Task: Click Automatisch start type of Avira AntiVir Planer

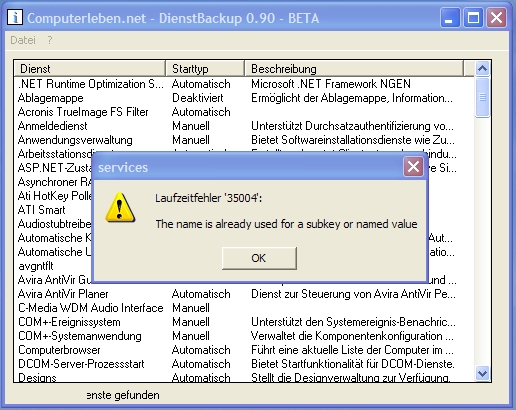Action: (201, 294)
